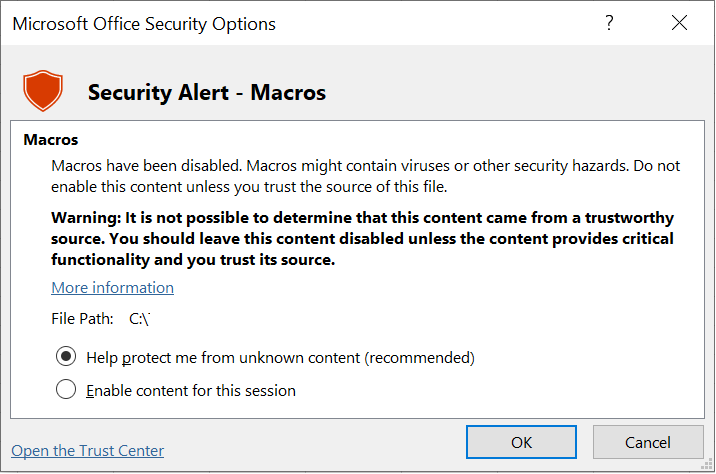The width and height of the screenshot is (716, 474).
Task: Open the Trust Center link
Action: (88, 451)
